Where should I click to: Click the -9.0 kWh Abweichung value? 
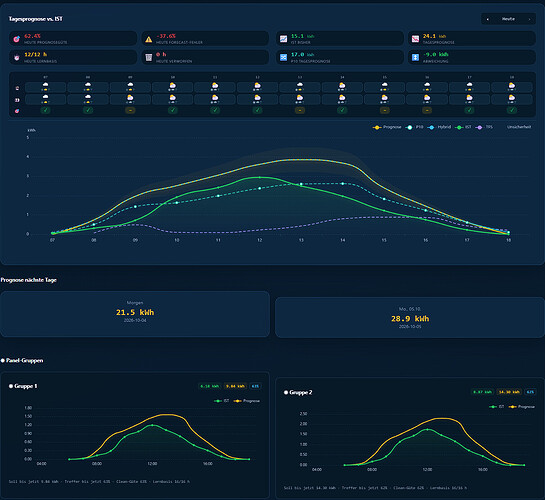point(436,55)
